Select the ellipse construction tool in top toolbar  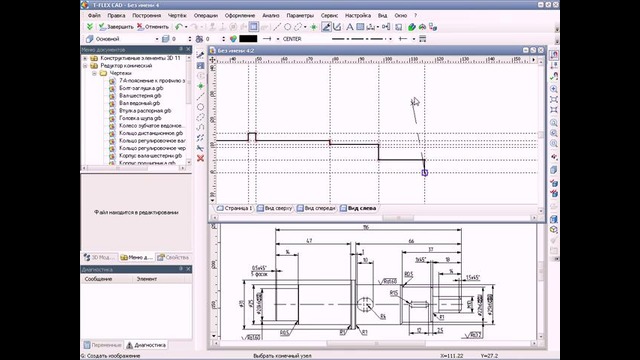298,27
